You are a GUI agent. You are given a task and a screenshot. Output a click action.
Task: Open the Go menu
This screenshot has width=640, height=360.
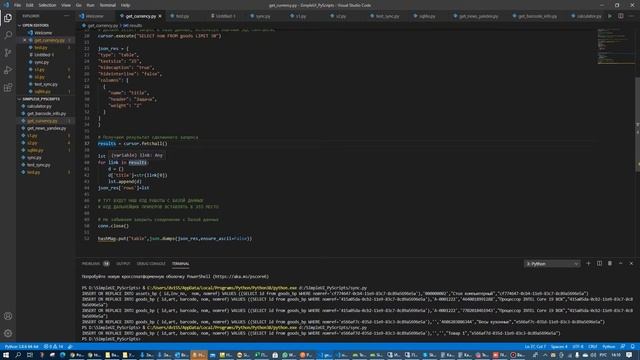pyautogui.click(x=79, y=5)
